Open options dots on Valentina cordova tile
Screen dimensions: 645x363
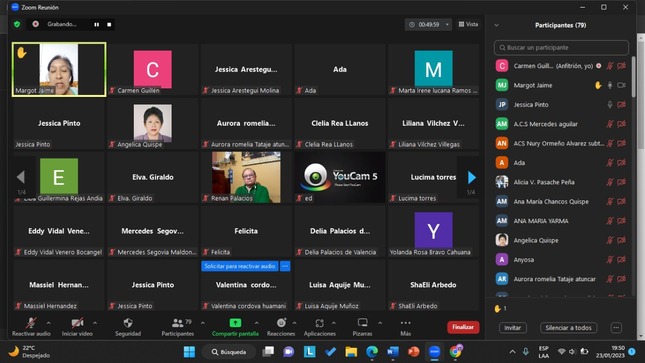285,266
